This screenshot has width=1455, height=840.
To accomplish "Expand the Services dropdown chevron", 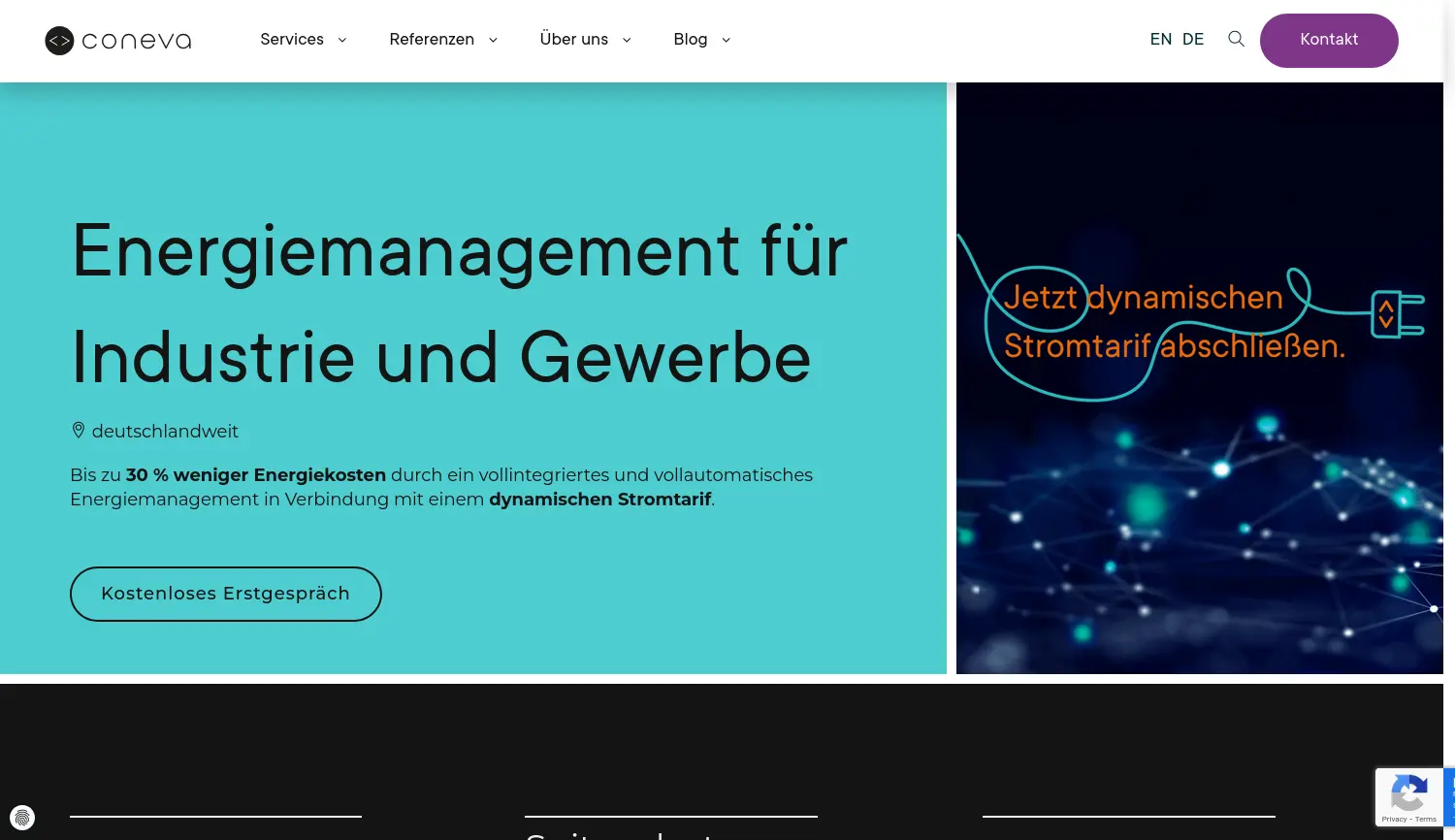I will [x=341, y=40].
